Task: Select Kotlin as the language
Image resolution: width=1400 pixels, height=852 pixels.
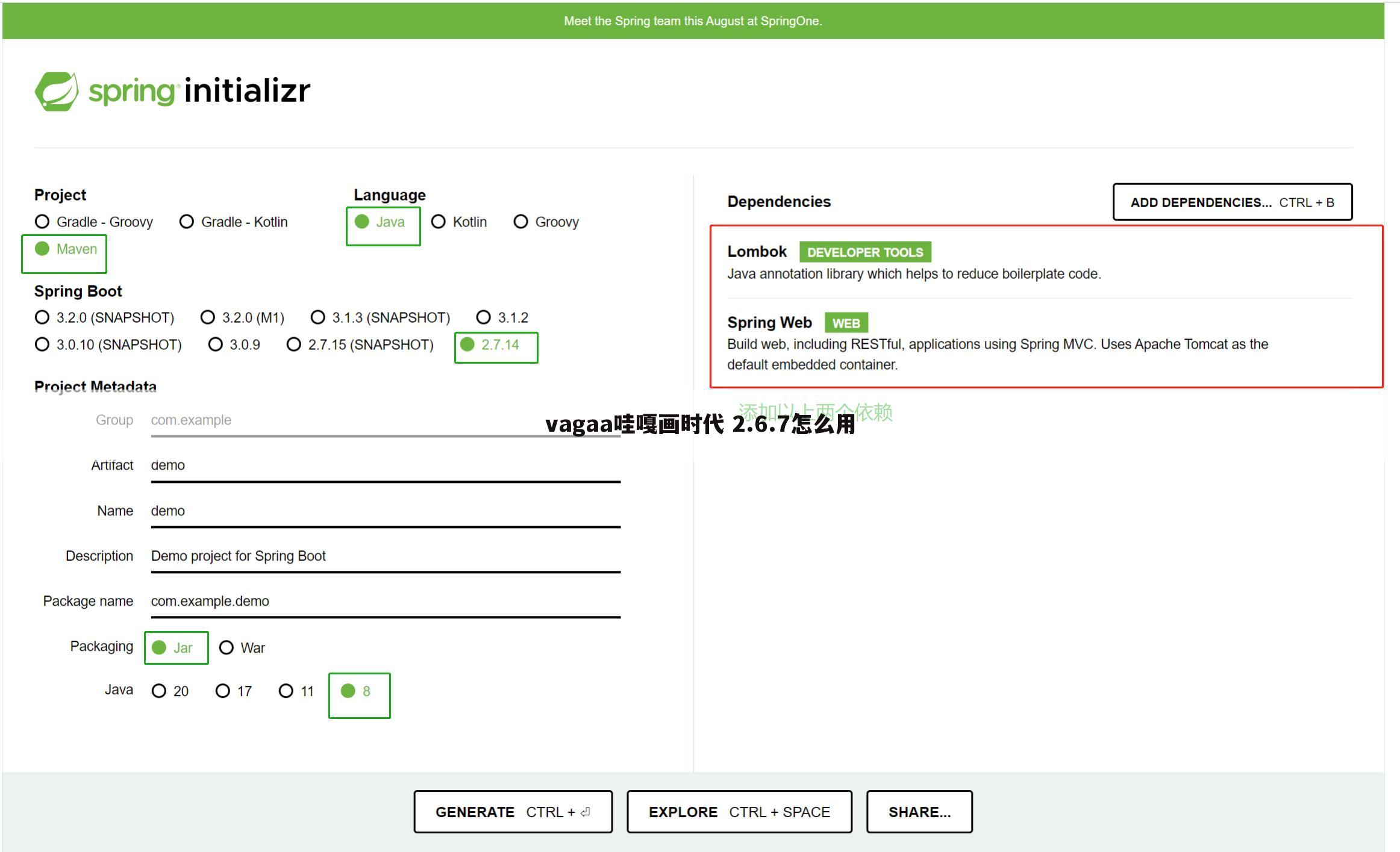Action: (x=459, y=222)
